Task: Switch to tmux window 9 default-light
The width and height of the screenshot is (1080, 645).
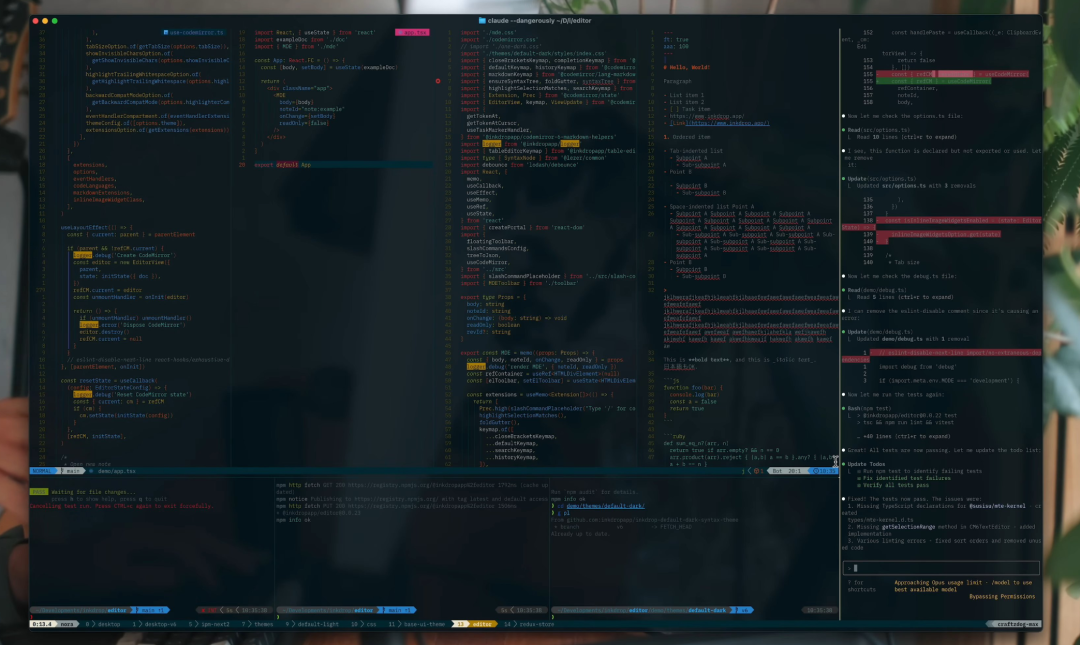Action: (x=313, y=624)
